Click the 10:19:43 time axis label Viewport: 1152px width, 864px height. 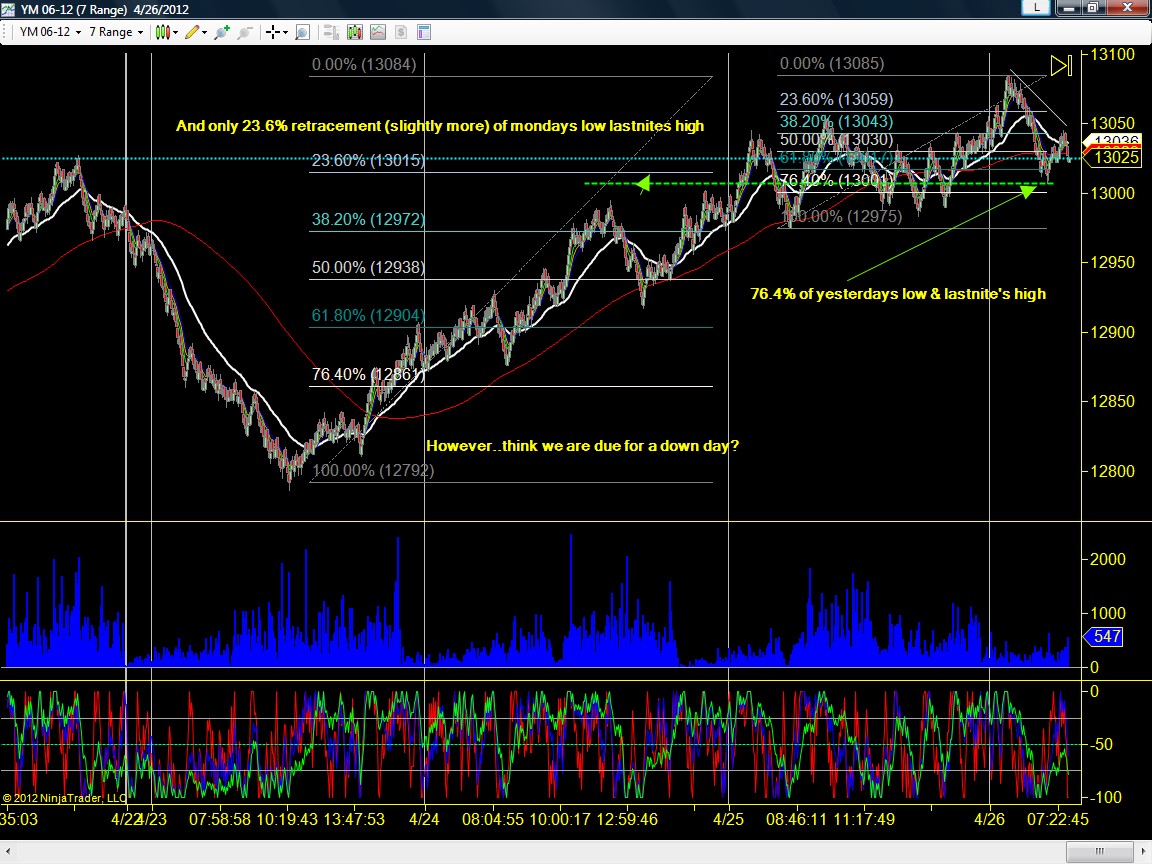coord(287,819)
